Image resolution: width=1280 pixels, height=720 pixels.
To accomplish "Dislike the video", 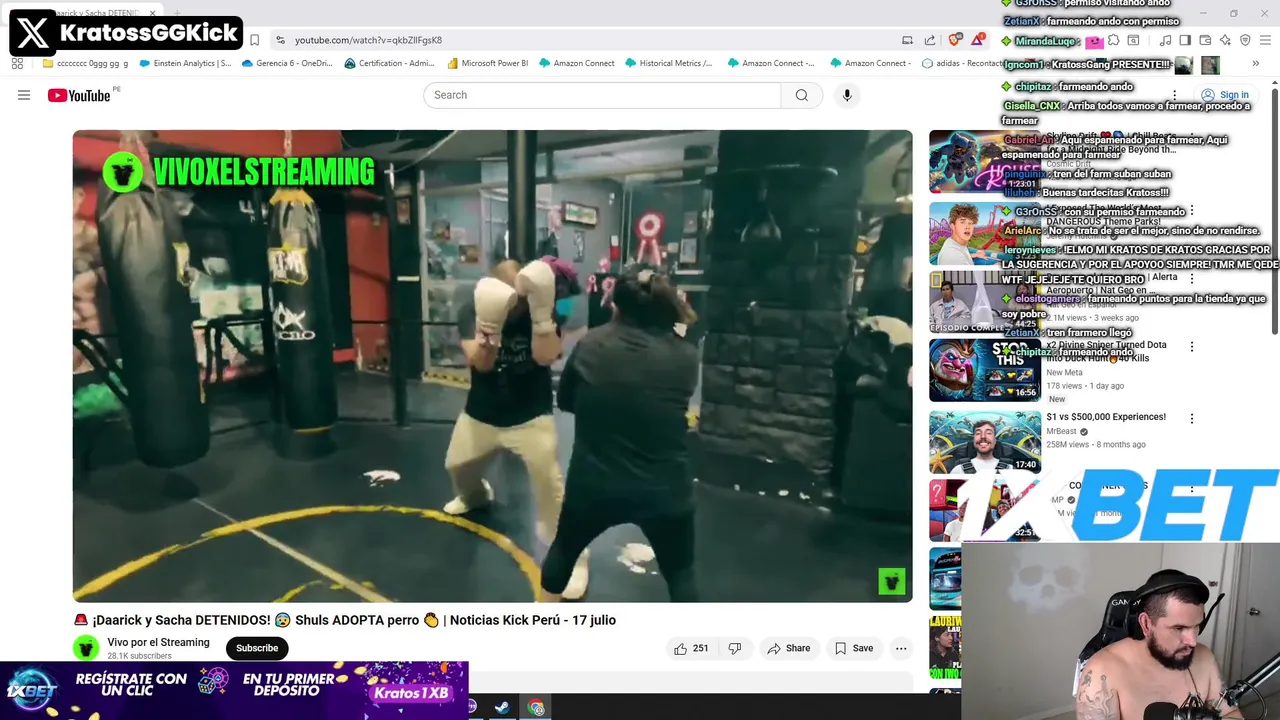I will (x=735, y=648).
